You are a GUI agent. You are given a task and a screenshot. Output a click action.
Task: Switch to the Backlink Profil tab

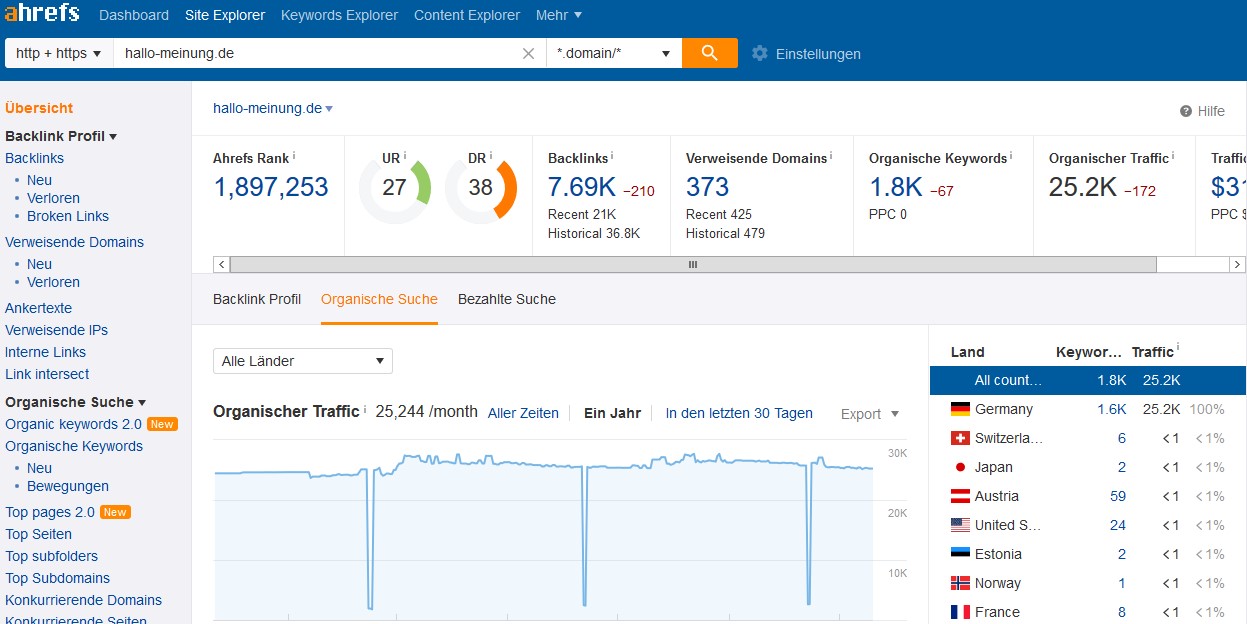tap(257, 299)
